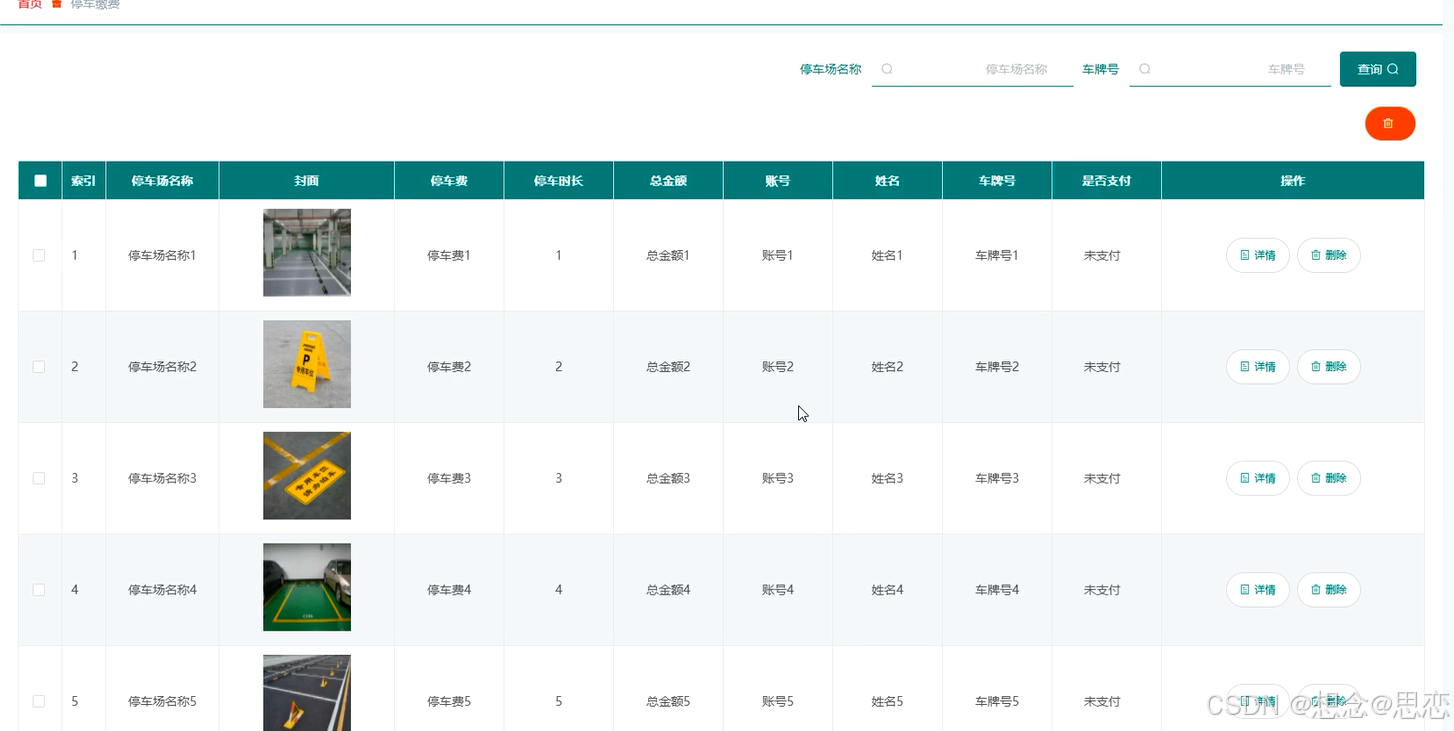
Task: Click 删除 for row 停车场名称2
Action: point(1328,367)
